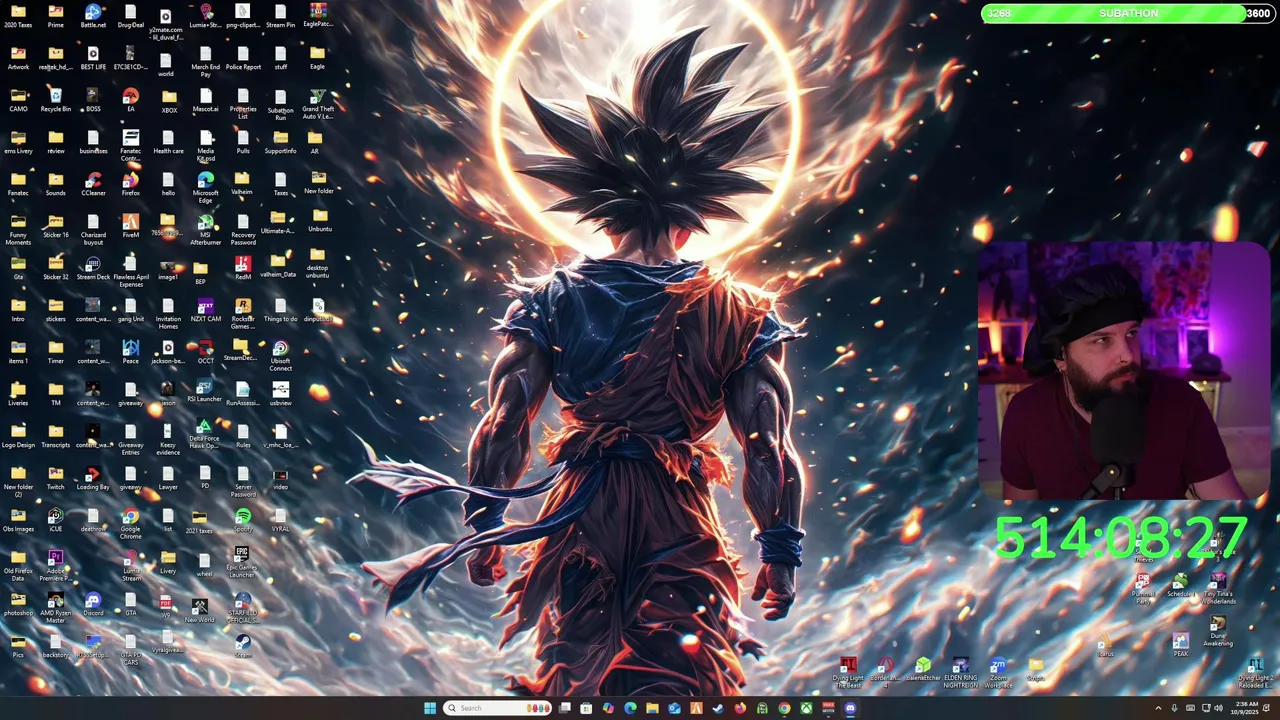Launch the Spotify desktop shortcut
Image resolution: width=1280 pixels, height=720 pixels.
[x=243, y=520]
